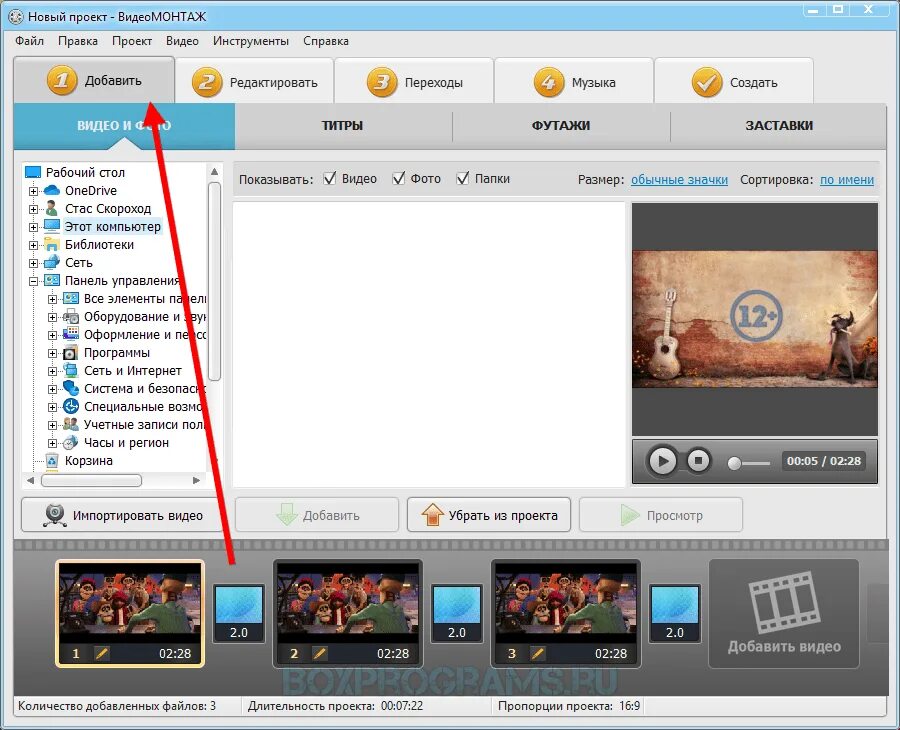The width and height of the screenshot is (900, 730).
Task: Expand the Этот компьютер node
Action: tap(33, 227)
